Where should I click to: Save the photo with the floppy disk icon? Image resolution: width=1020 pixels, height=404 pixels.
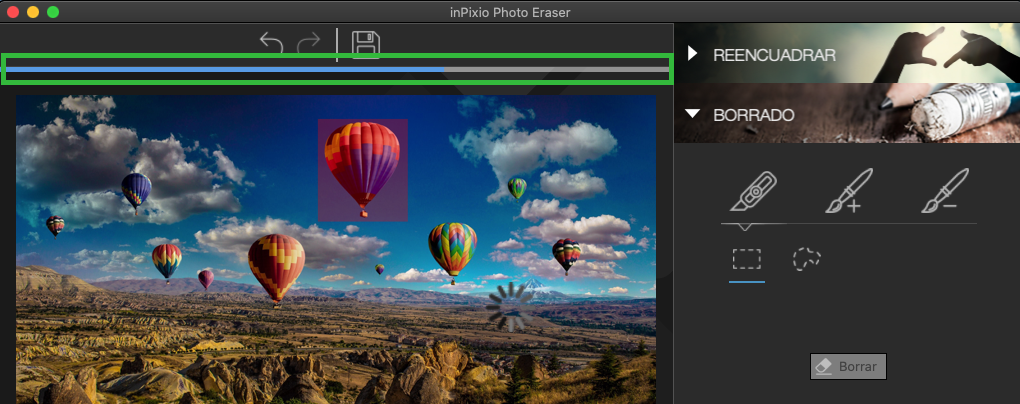click(366, 44)
